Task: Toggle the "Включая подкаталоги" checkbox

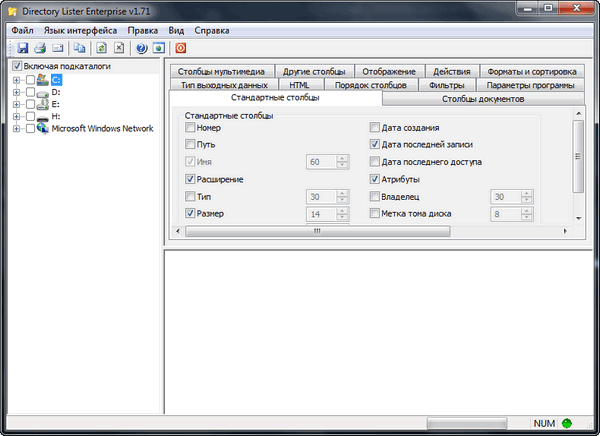Action: point(17,66)
